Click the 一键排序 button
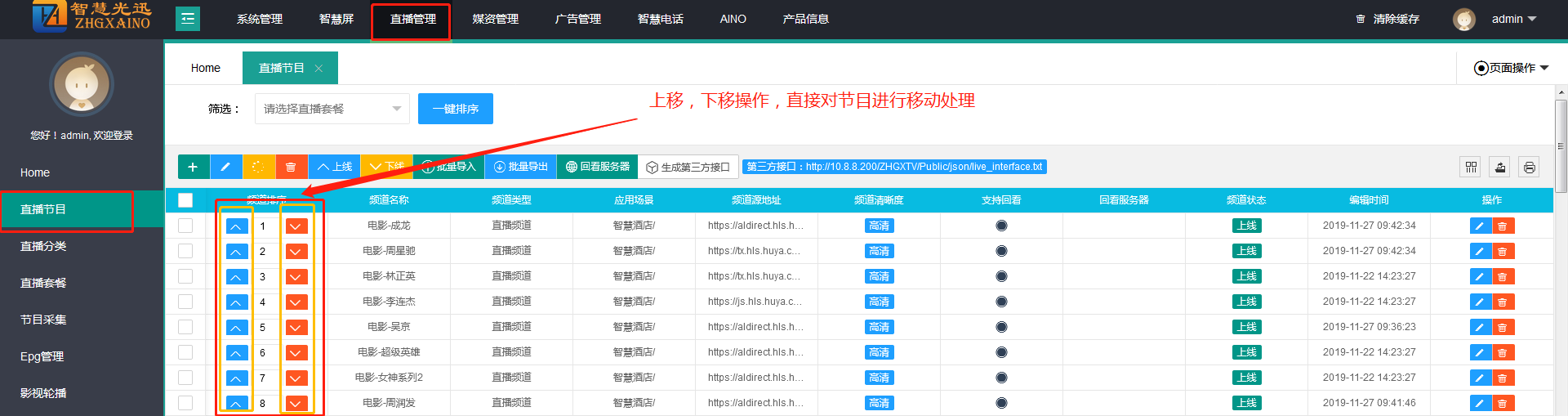 [456, 109]
